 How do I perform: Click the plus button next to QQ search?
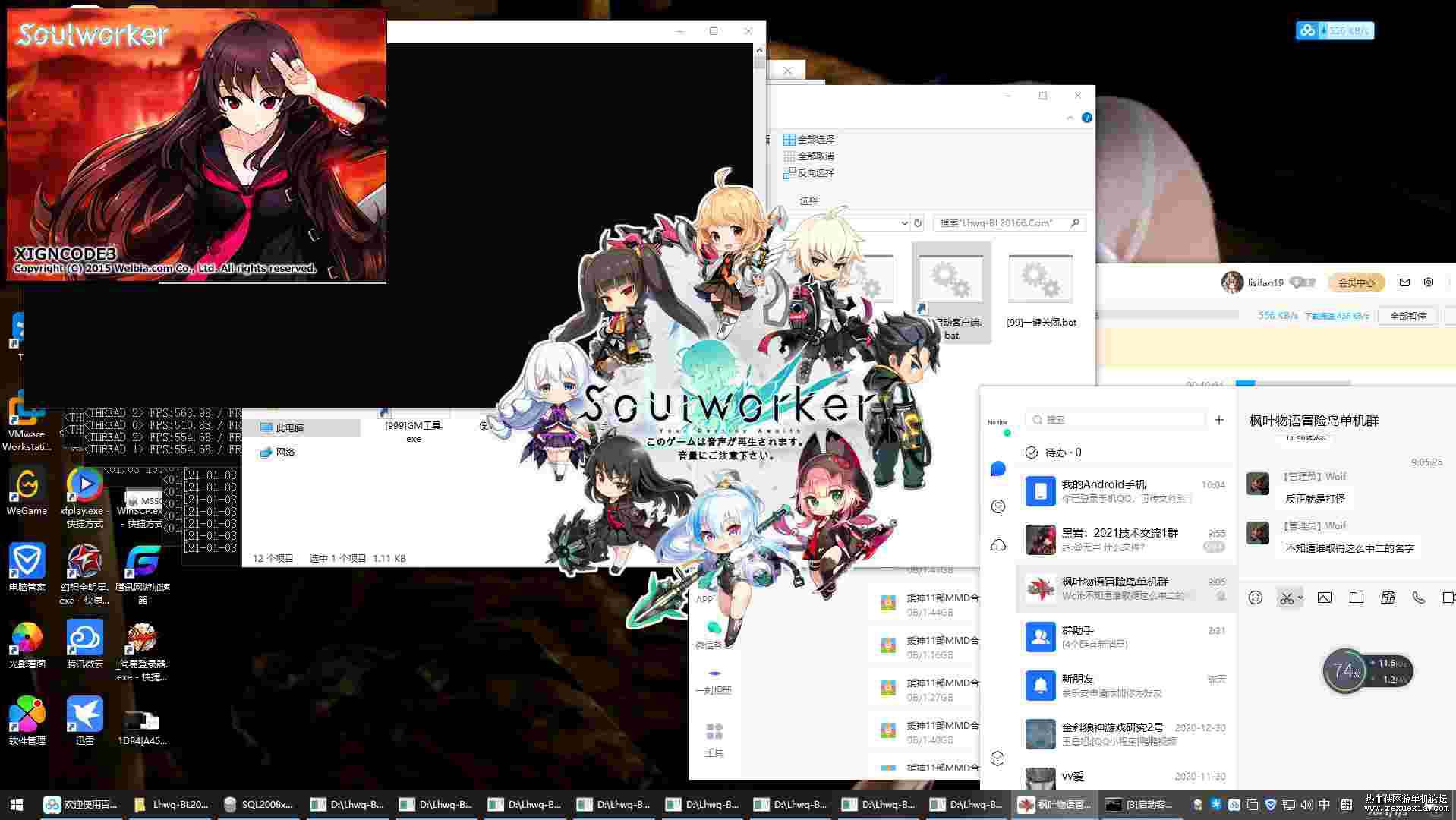[1219, 420]
